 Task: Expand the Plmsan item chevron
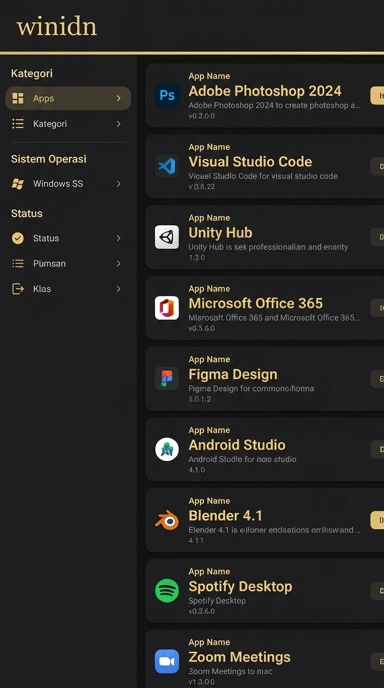(x=118, y=263)
